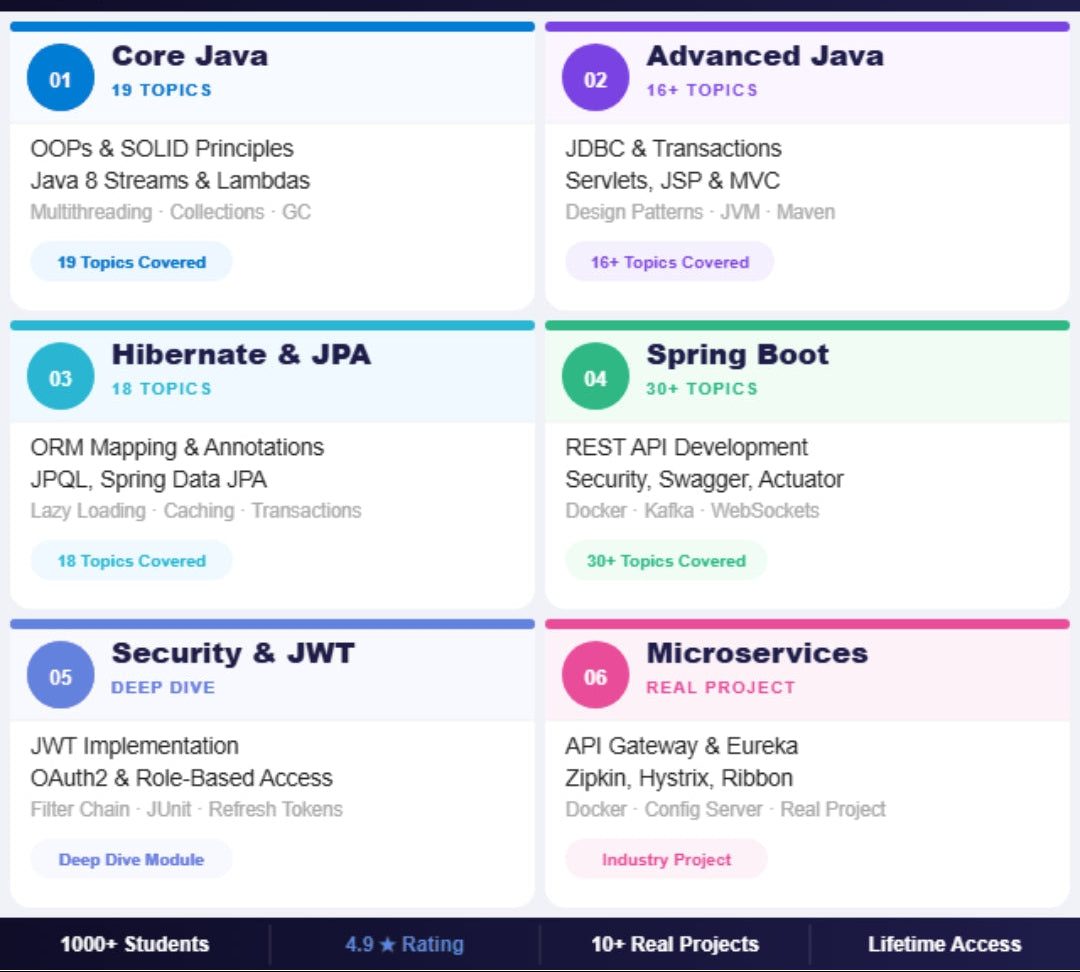Select the REST API Development line
The image size is (1080, 972).
(x=687, y=448)
